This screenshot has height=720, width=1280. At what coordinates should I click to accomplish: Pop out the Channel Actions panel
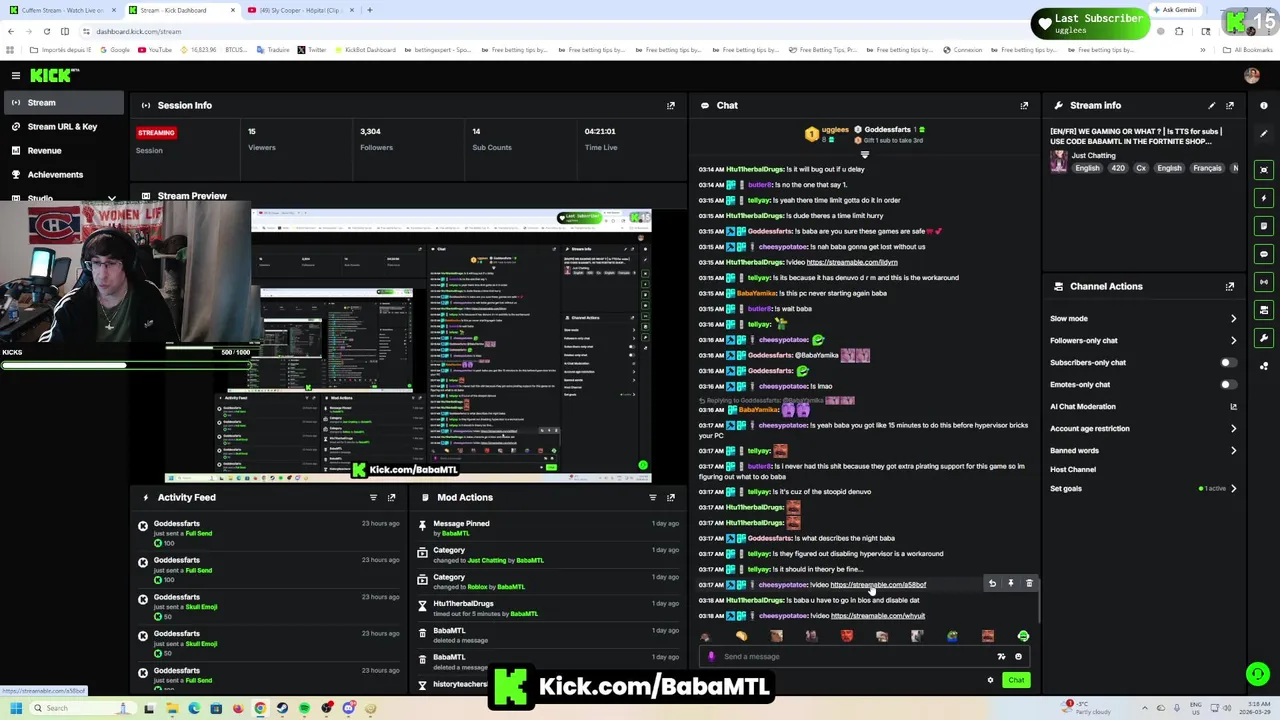pos(1230,286)
